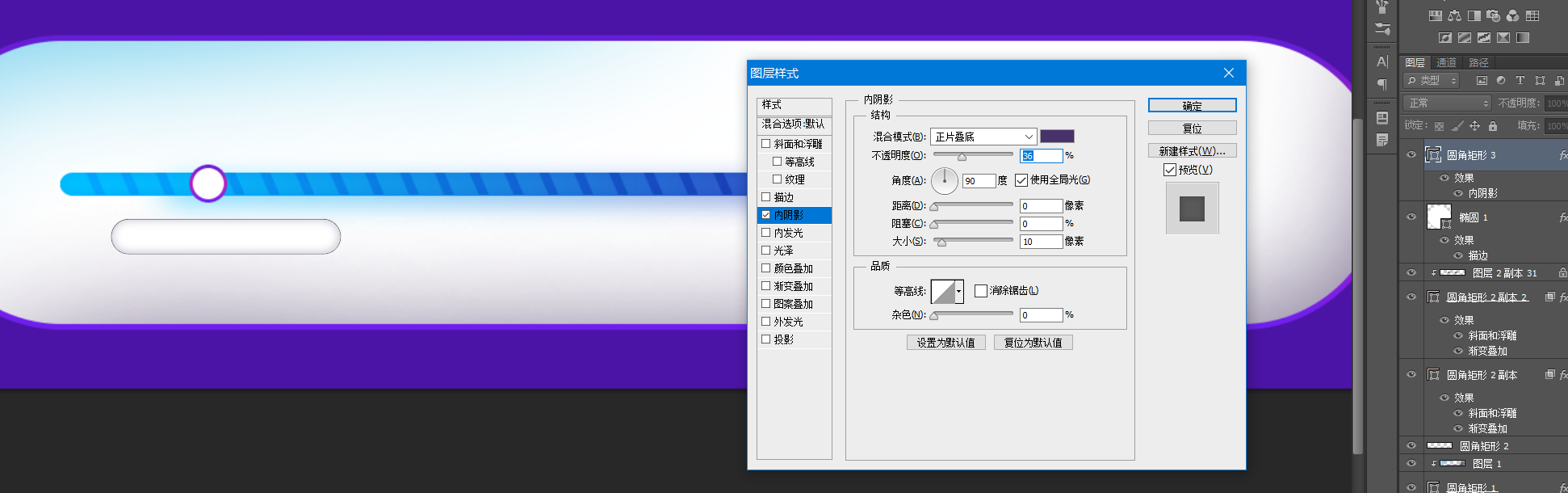The height and width of the screenshot is (493, 1568).
Task: Click the 杂色 noise input field
Action: [1042, 315]
